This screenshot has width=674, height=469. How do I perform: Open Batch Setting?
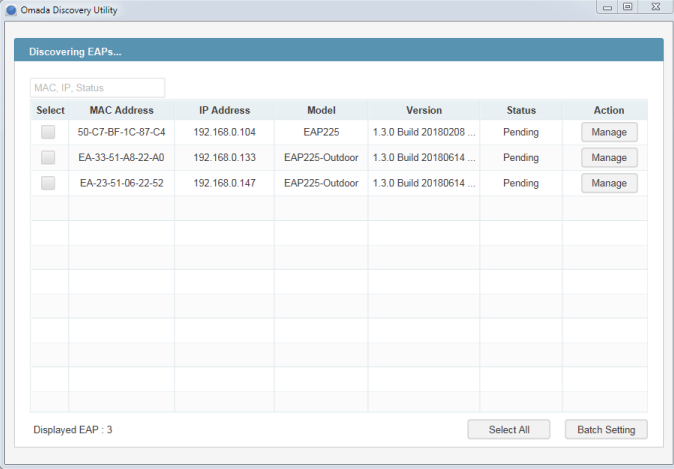[x=606, y=429]
